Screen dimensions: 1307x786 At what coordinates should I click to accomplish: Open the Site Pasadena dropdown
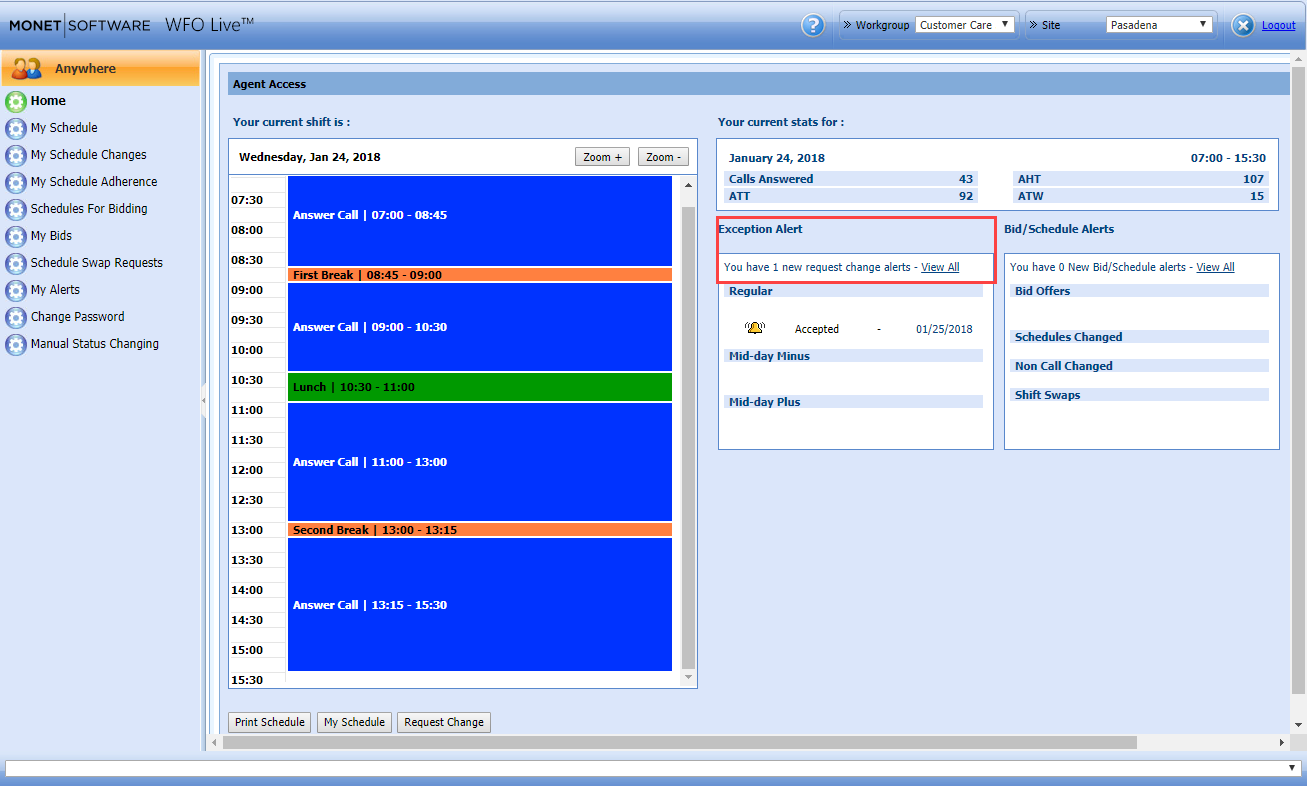1159,25
